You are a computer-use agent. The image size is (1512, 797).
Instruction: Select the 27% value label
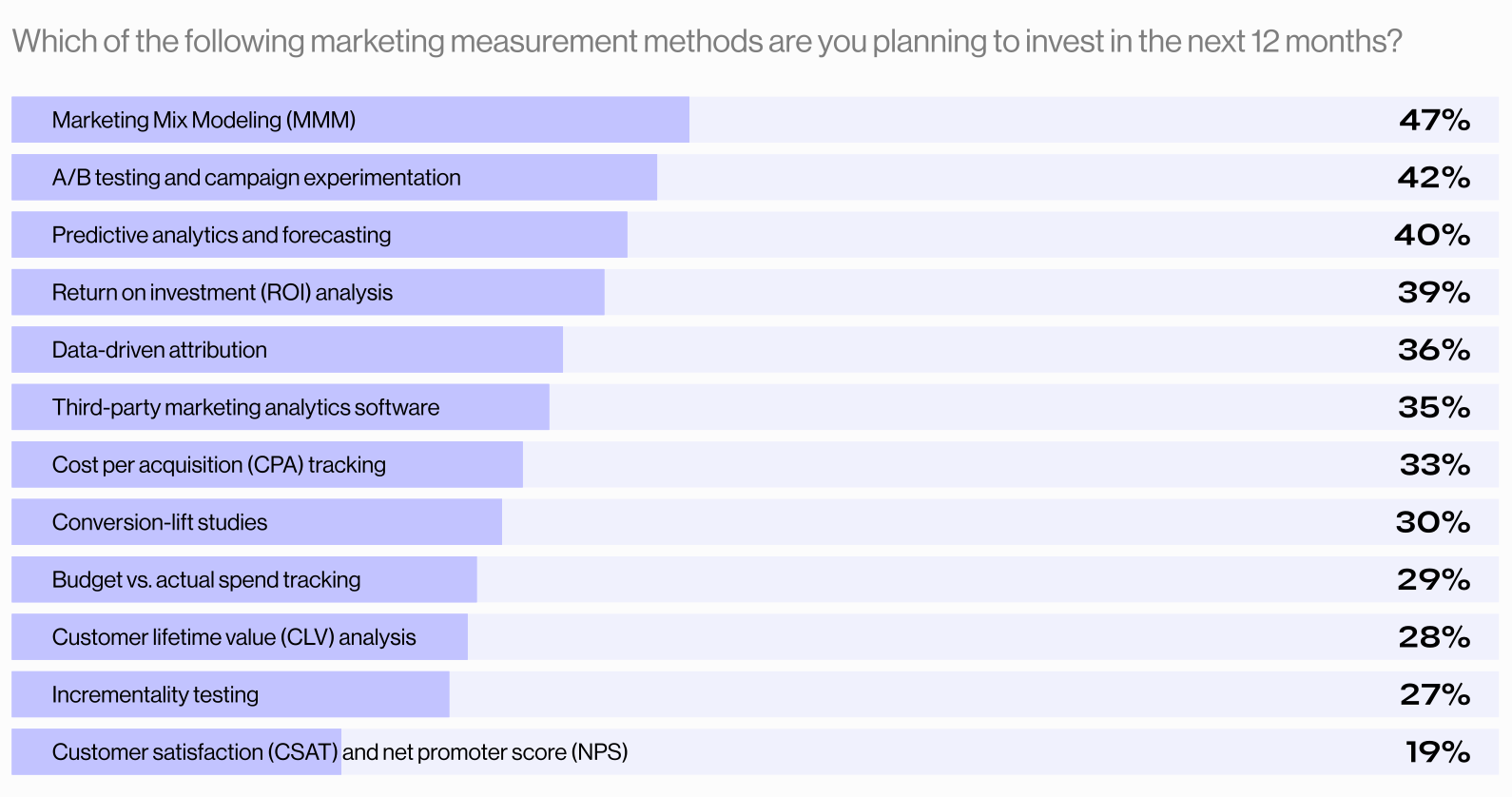(x=1435, y=694)
